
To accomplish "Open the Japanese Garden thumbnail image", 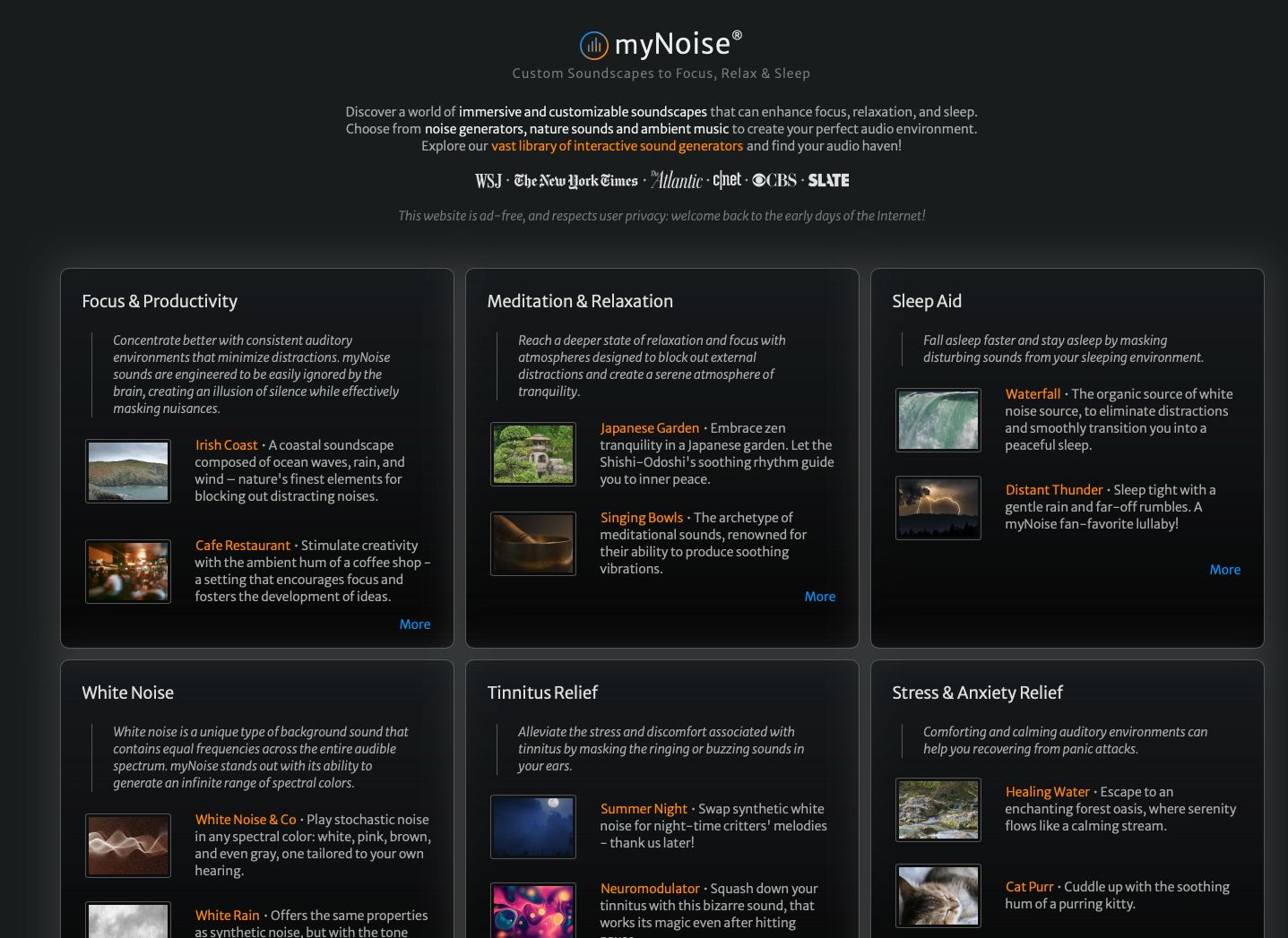I will (533, 454).
